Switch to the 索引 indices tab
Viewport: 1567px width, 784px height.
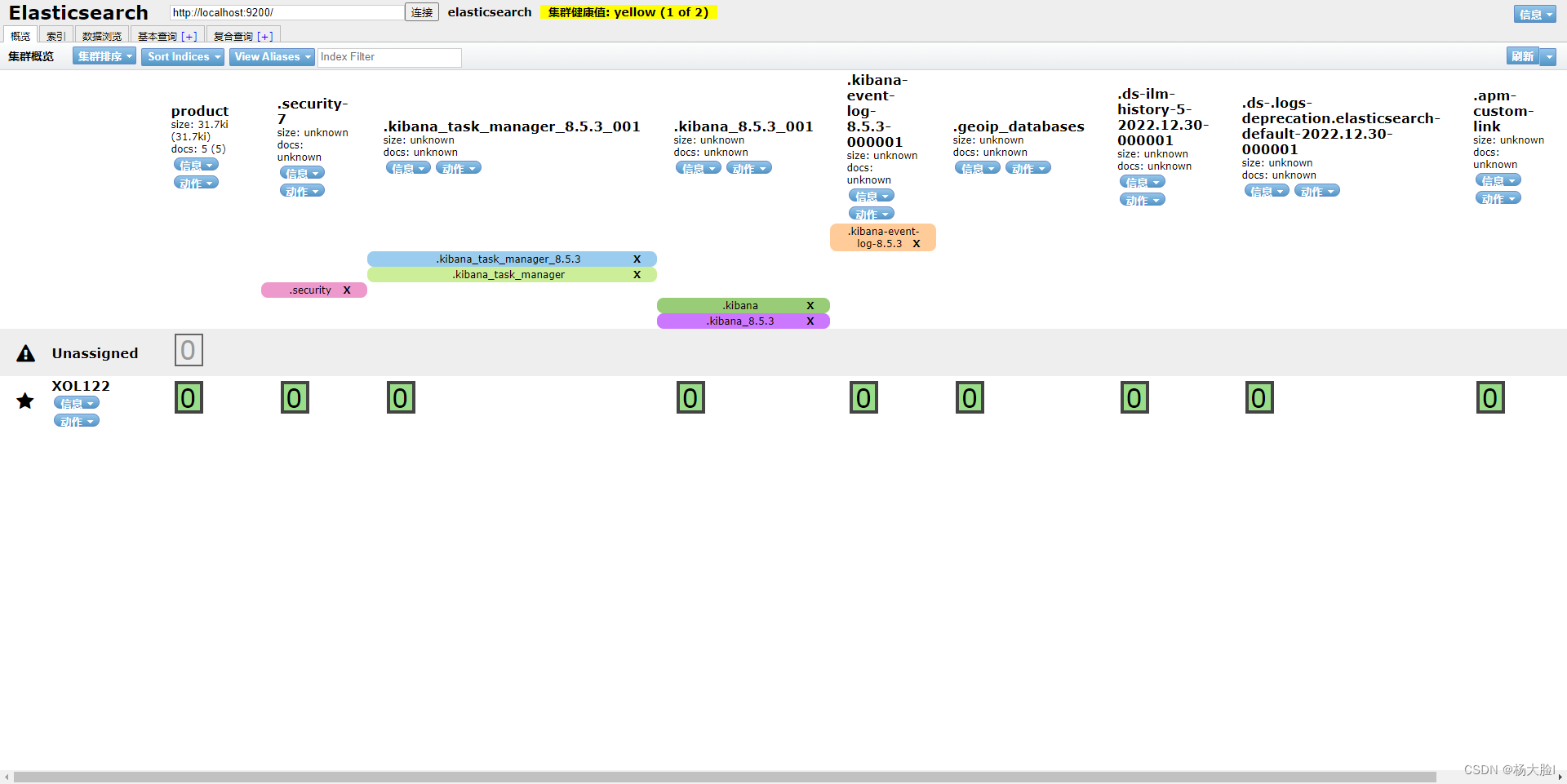(56, 35)
